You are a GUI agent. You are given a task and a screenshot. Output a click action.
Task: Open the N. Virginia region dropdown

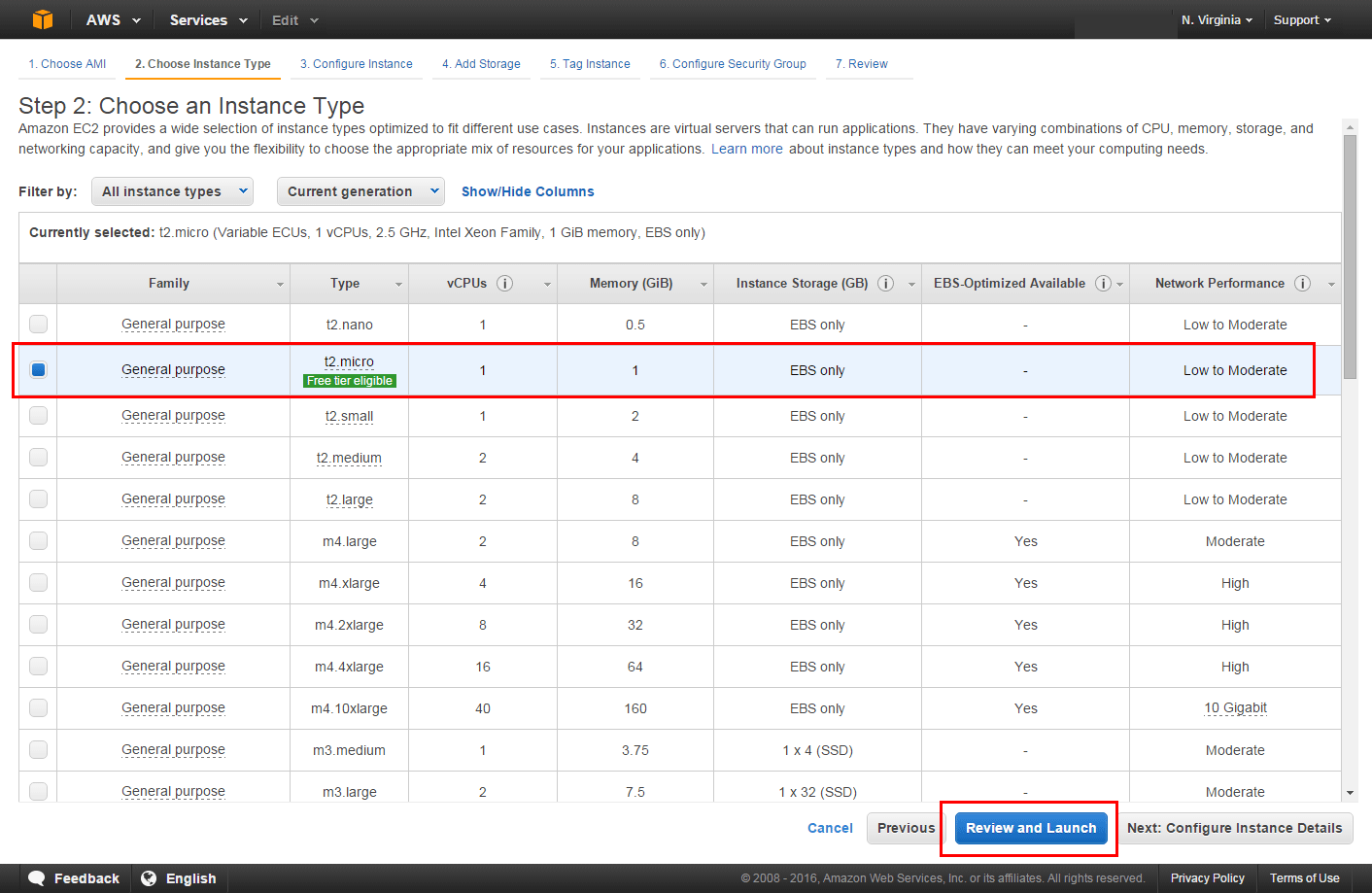coord(1217,19)
